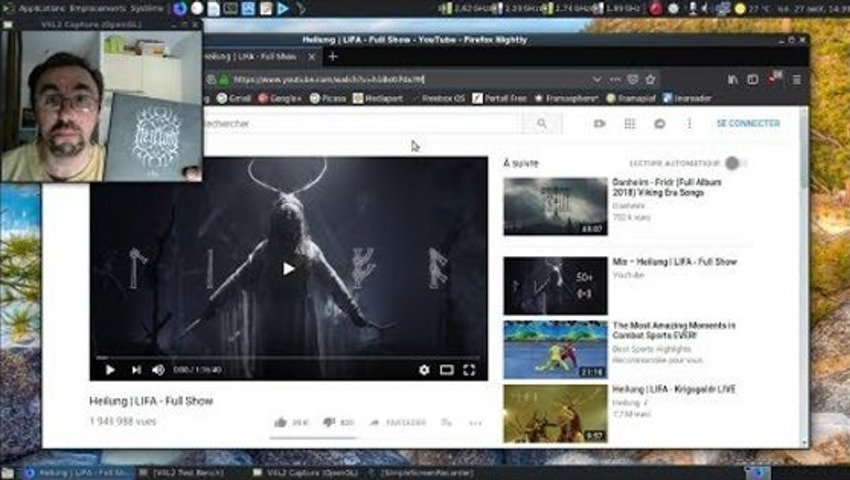The image size is (850, 480).
Task: Click the YouTube page vertical scrollbar
Action: (802, 276)
